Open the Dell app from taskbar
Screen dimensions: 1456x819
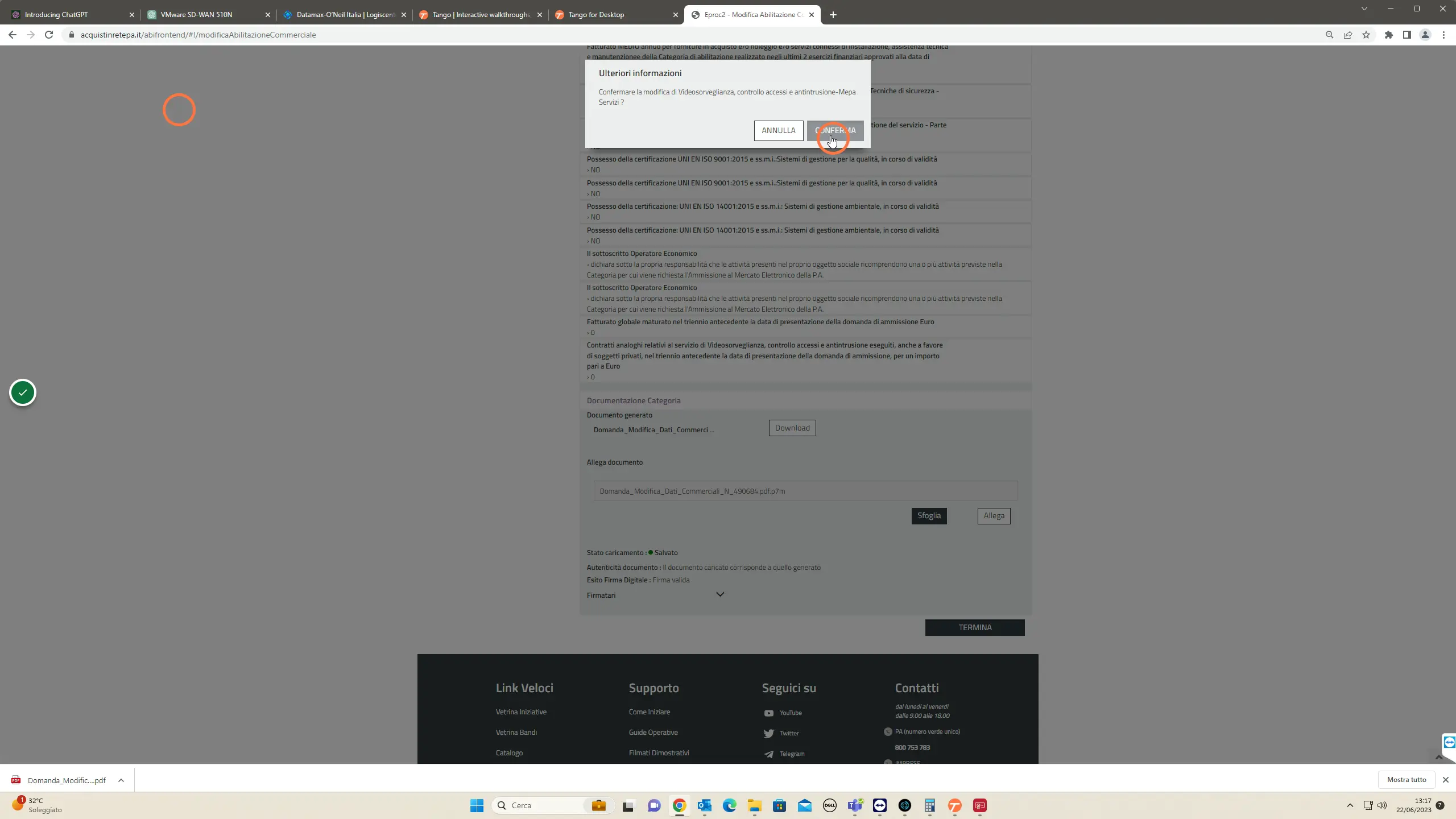click(830, 805)
